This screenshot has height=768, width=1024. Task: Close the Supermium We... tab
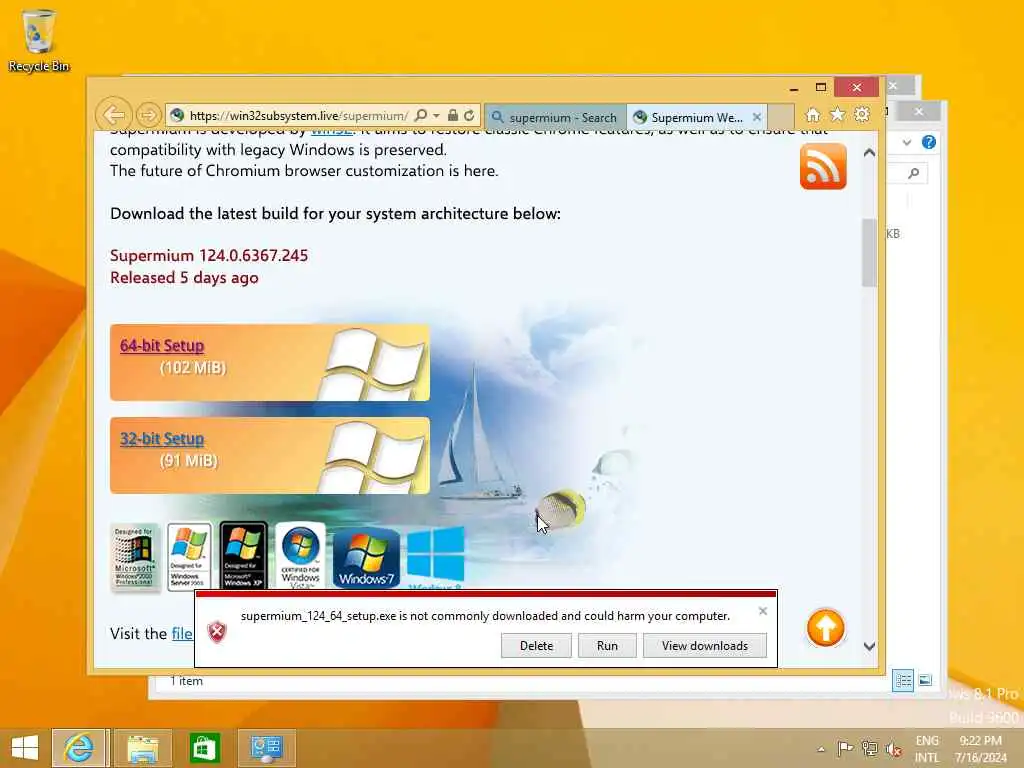click(757, 117)
